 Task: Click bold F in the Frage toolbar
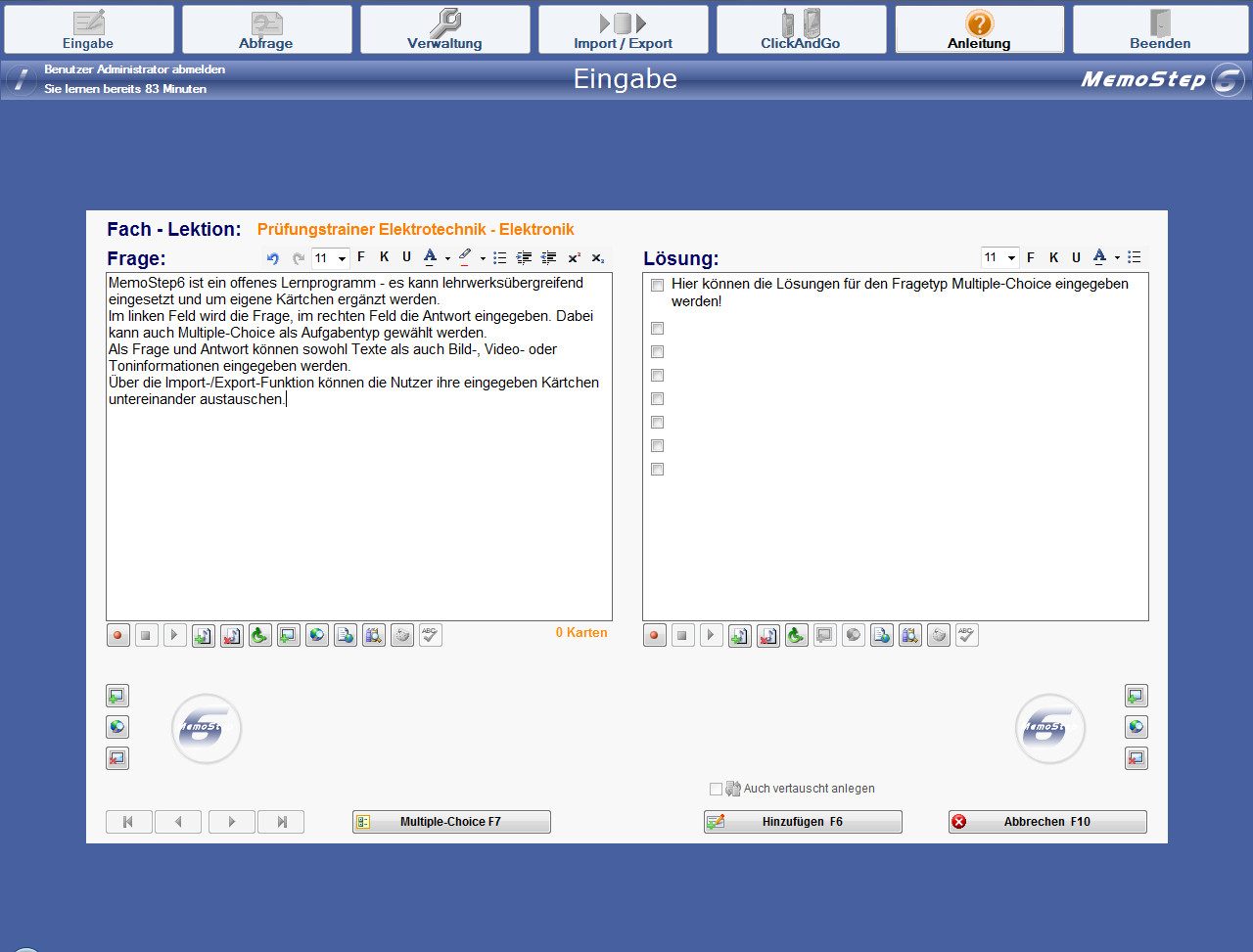click(361, 257)
